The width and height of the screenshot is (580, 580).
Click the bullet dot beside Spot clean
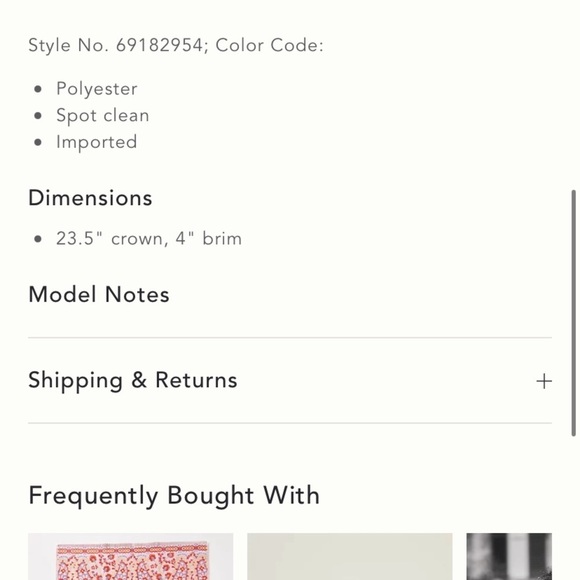pos(38,116)
